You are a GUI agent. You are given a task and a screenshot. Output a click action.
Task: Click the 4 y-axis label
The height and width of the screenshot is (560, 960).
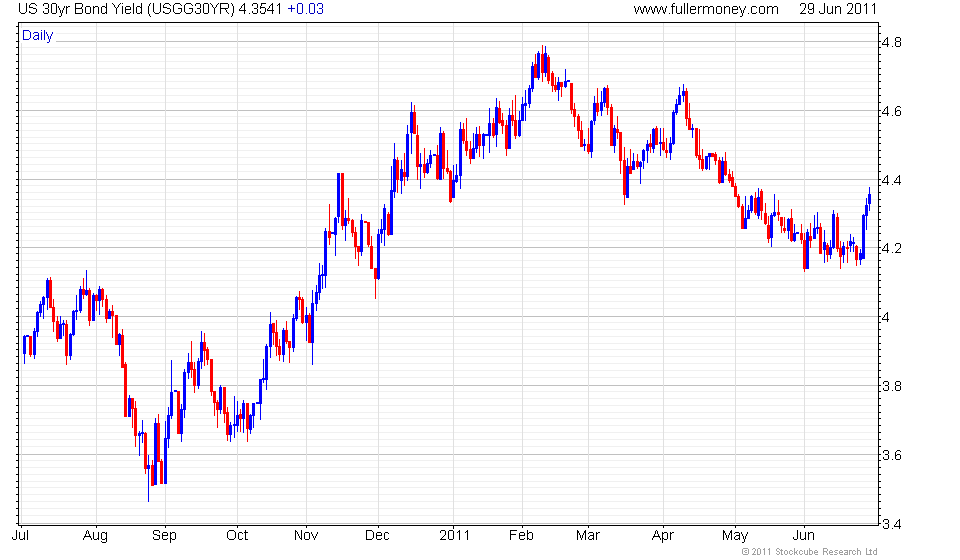point(885,317)
